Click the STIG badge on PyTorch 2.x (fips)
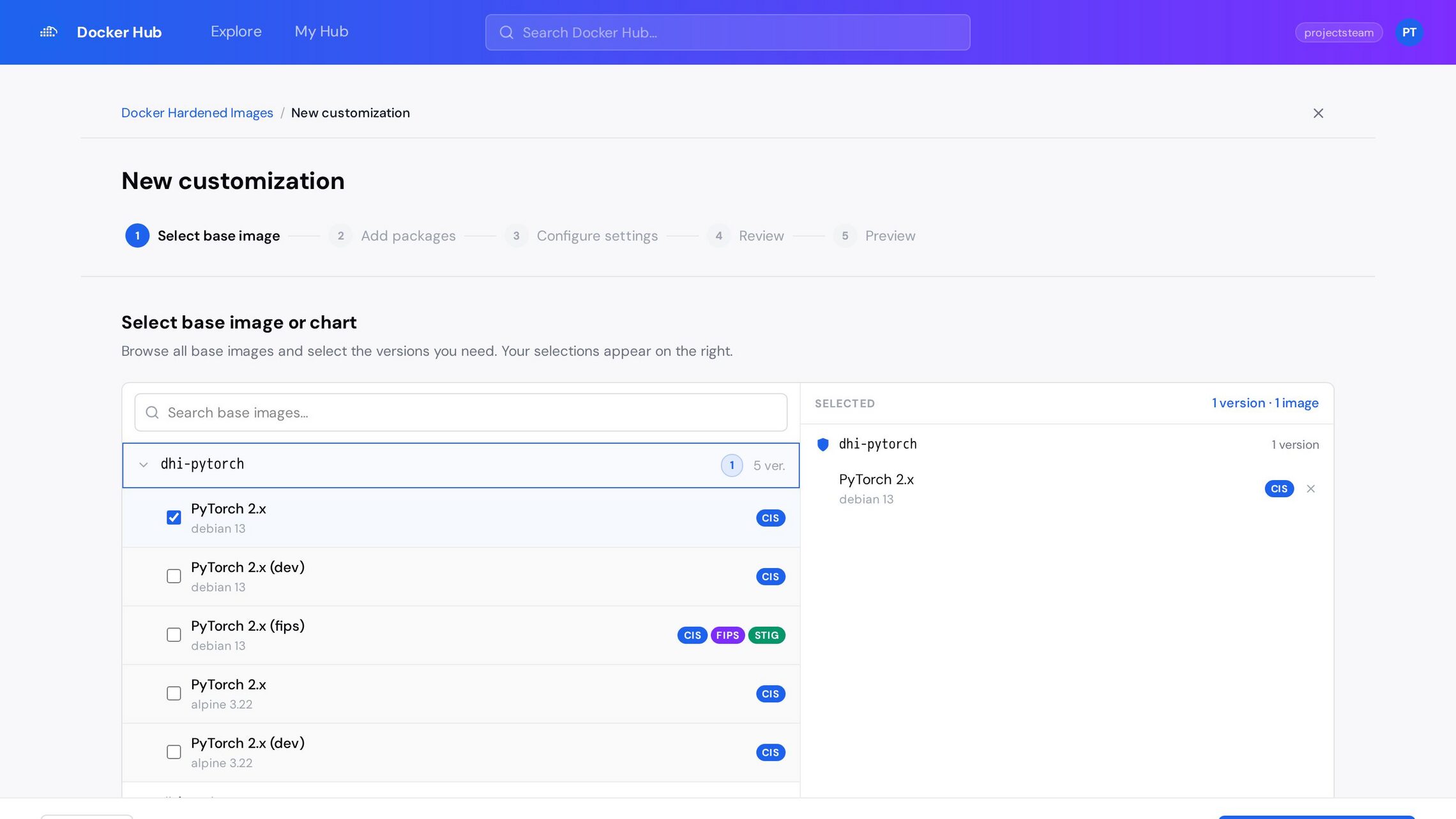 pyautogui.click(x=766, y=635)
